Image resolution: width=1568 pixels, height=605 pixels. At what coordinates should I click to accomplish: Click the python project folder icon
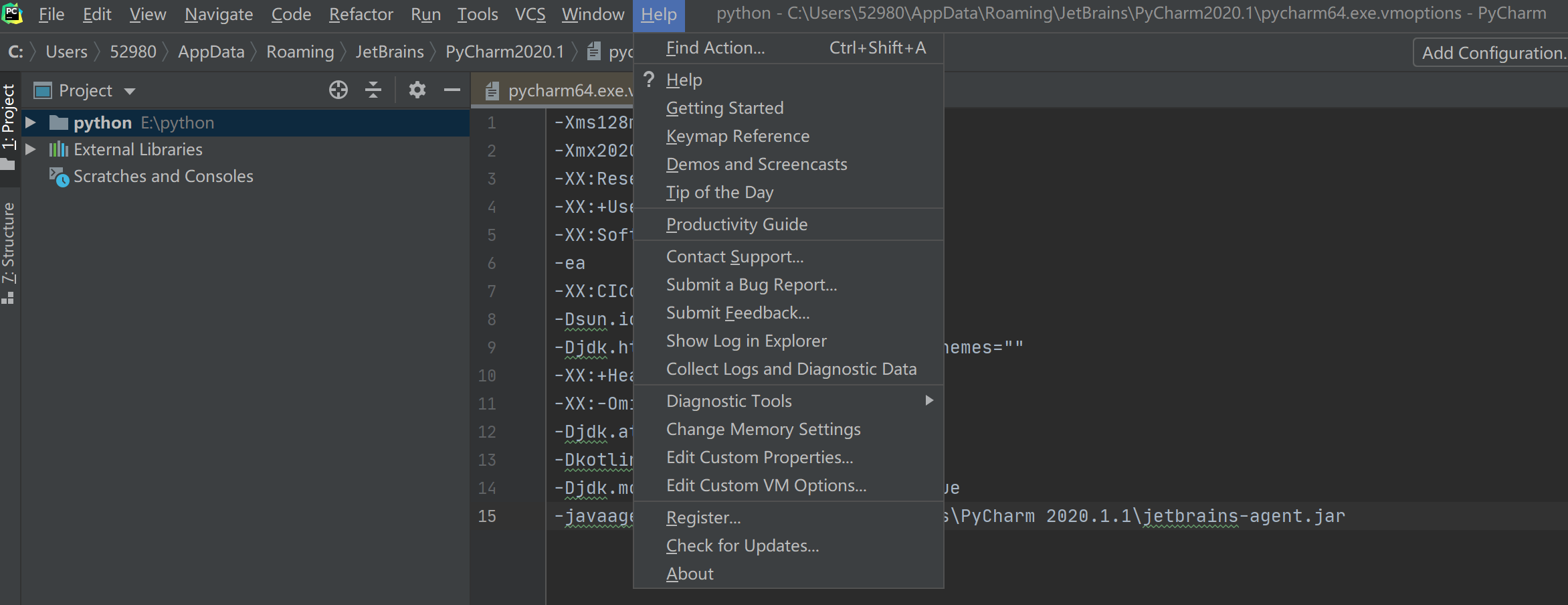[x=59, y=122]
